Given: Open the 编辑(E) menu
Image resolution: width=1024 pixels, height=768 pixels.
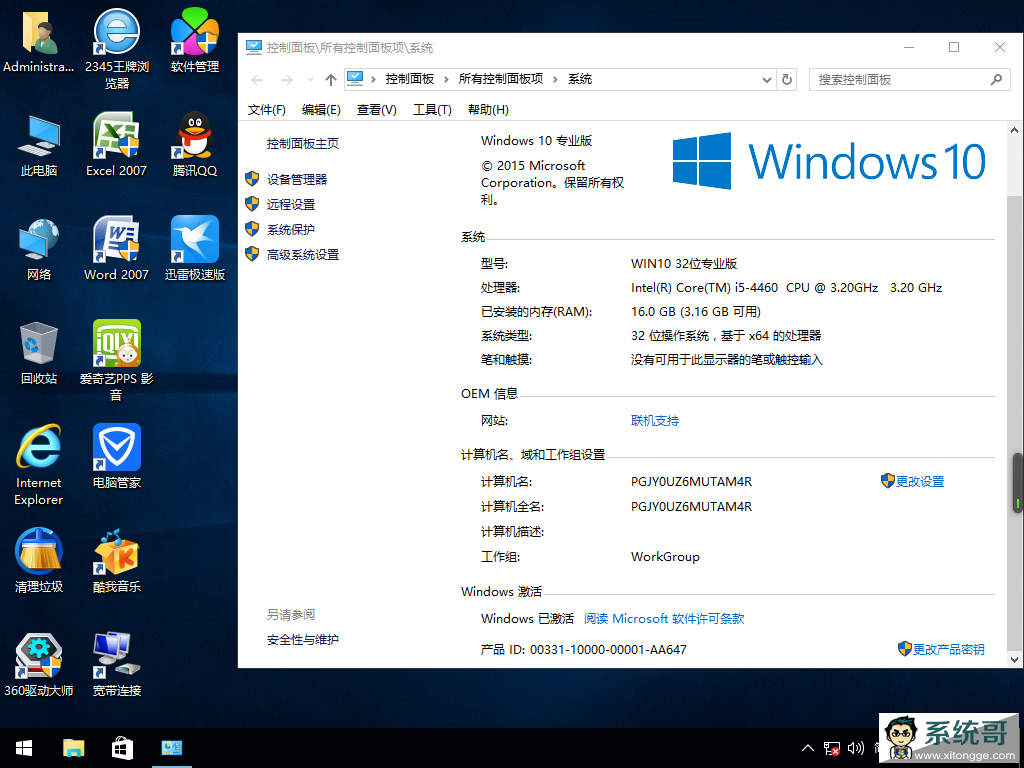Looking at the screenshot, I should point(321,110).
